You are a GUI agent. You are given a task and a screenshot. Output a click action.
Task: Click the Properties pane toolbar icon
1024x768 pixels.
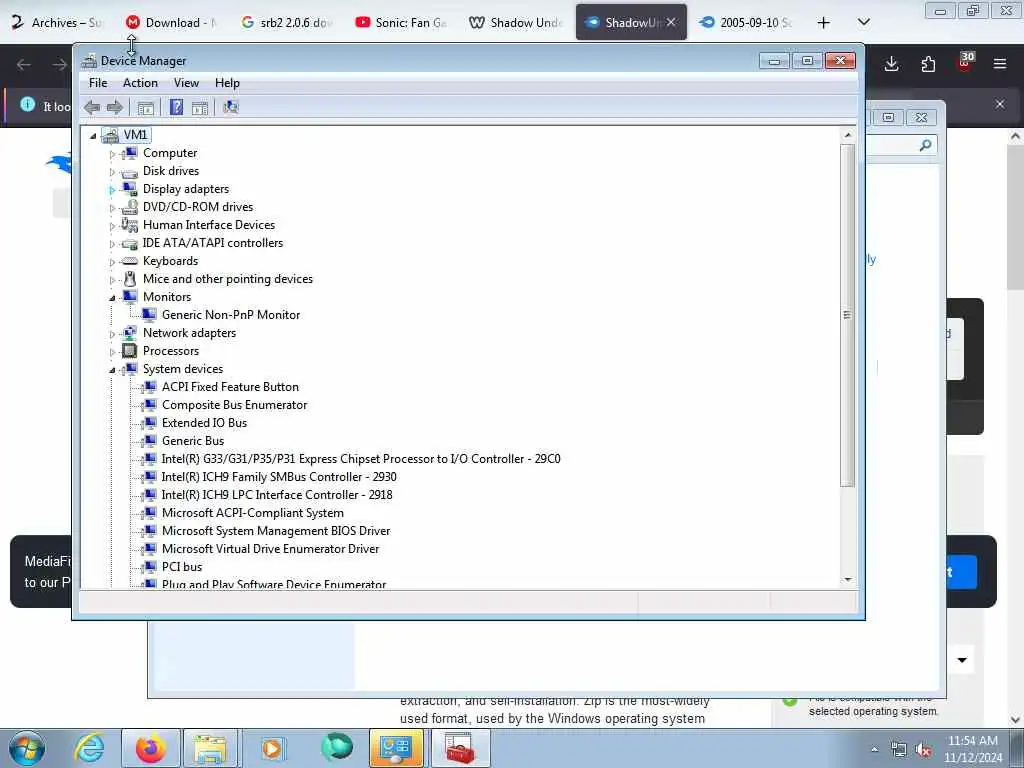pos(200,108)
